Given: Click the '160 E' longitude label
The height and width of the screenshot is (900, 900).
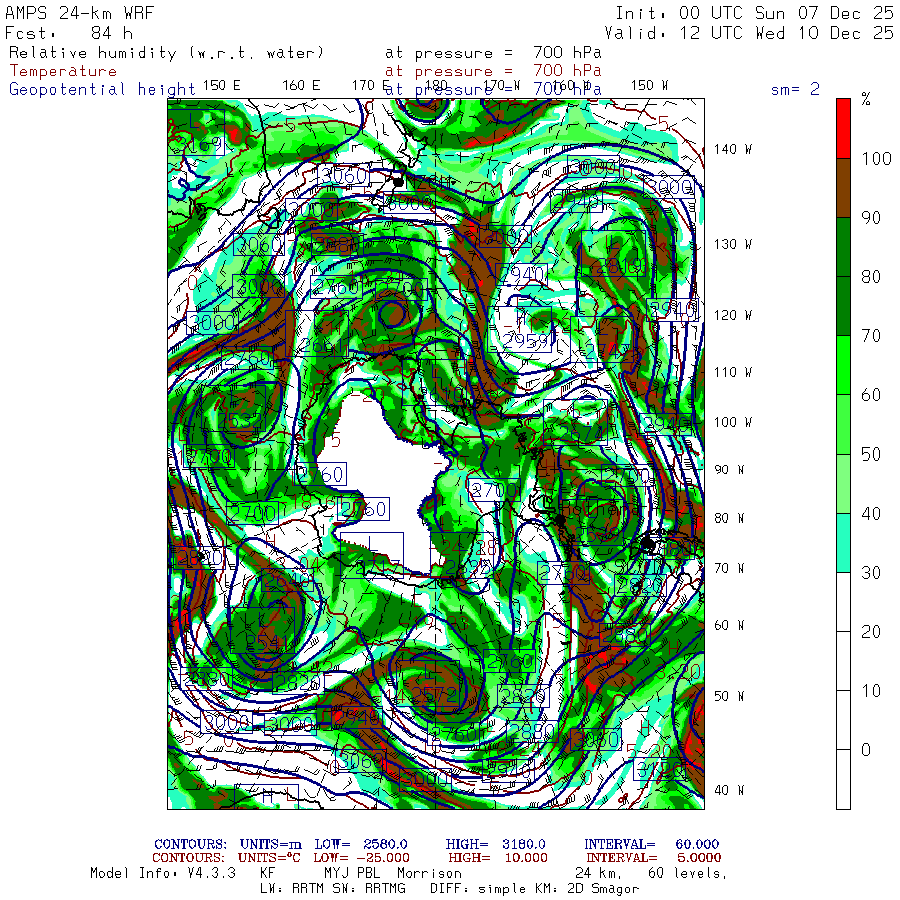Looking at the screenshot, I should [x=301, y=86].
